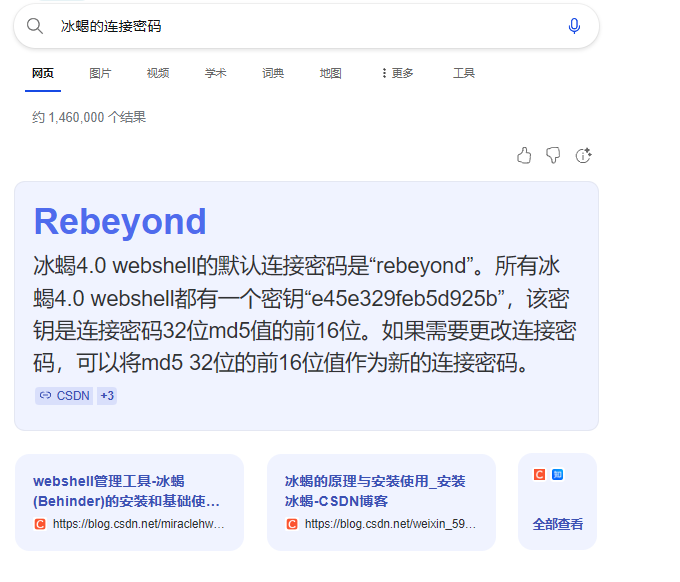Click the blue 知 icon above 全部查看
Image resolution: width=680 pixels, height=582 pixels.
coord(558,474)
